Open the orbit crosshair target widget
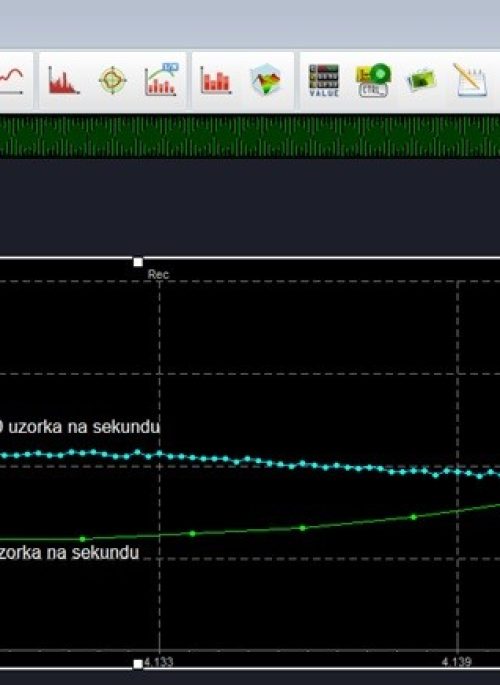The height and width of the screenshot is (685, 500). (x=113, y=80)
